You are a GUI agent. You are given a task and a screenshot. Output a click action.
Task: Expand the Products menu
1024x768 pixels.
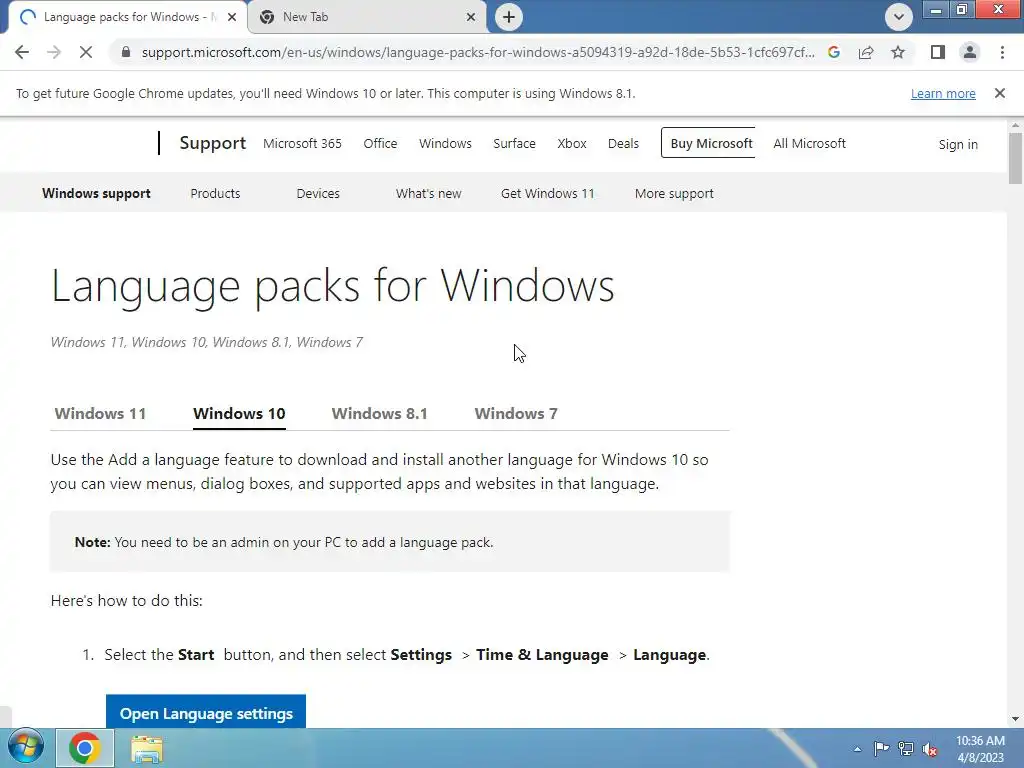[x=215, y=193]
